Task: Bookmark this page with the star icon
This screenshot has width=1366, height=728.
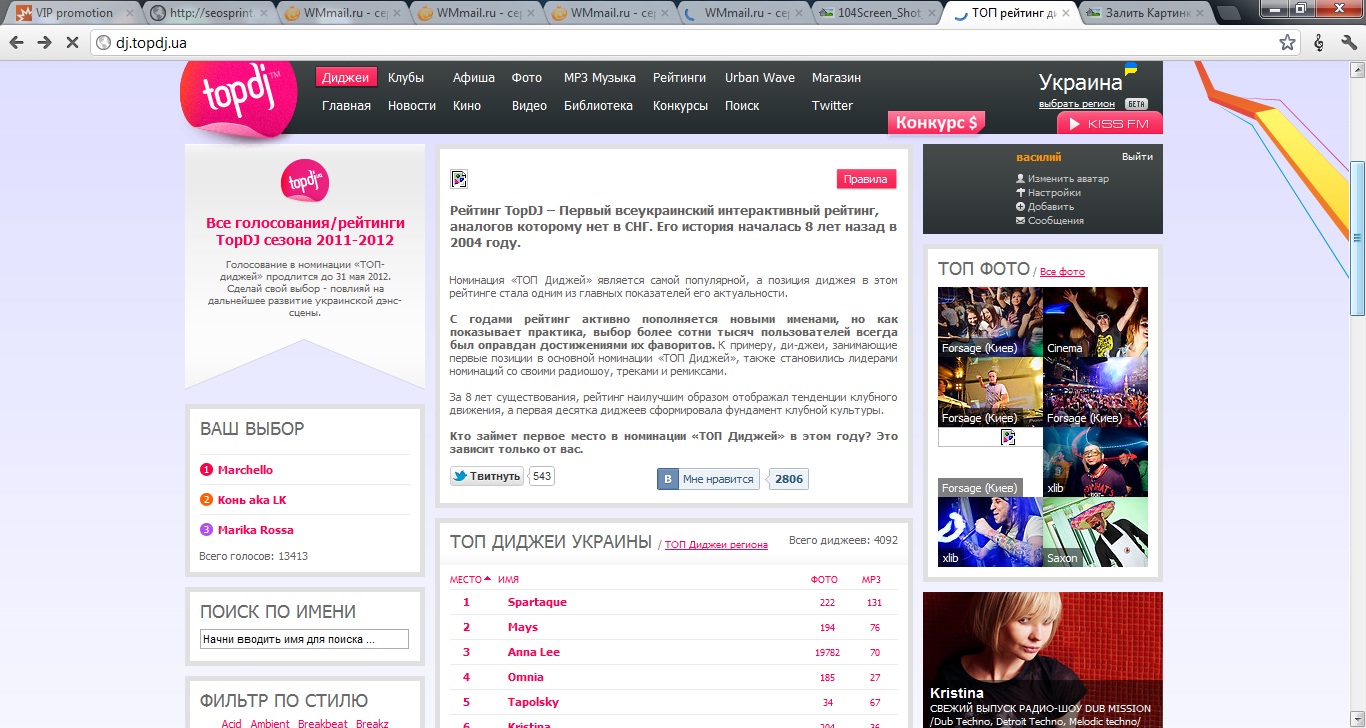Action: pos(1287,43)
